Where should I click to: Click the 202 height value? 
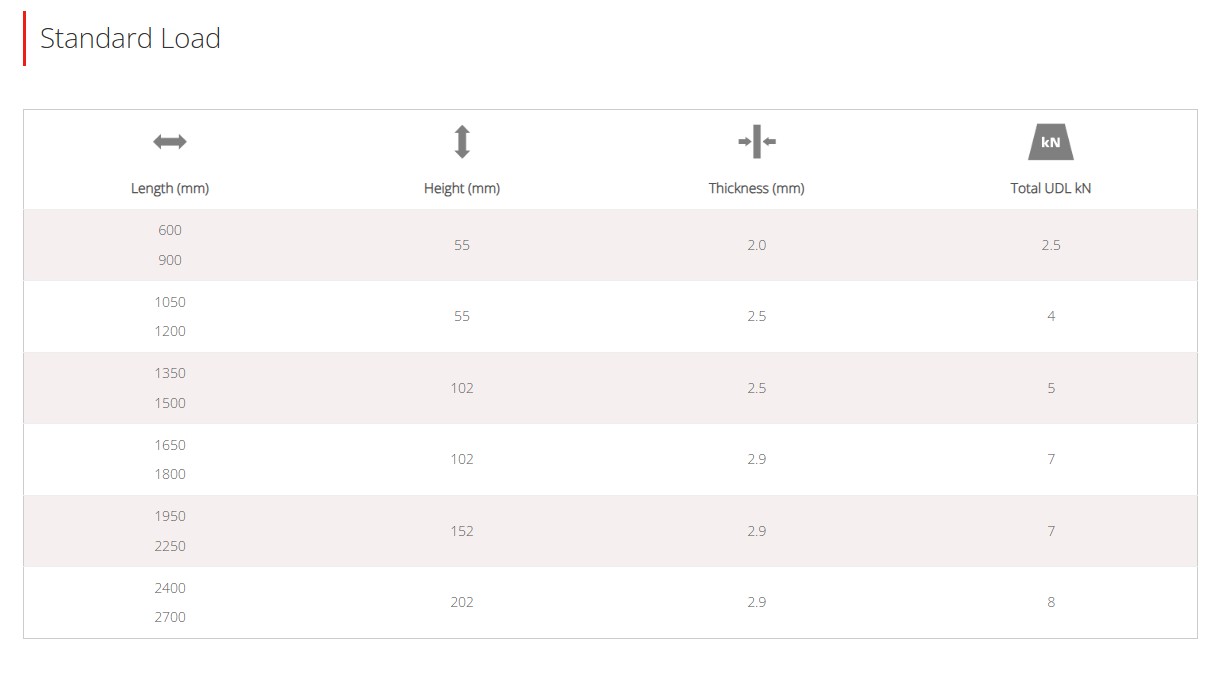[x=462, y=602]
